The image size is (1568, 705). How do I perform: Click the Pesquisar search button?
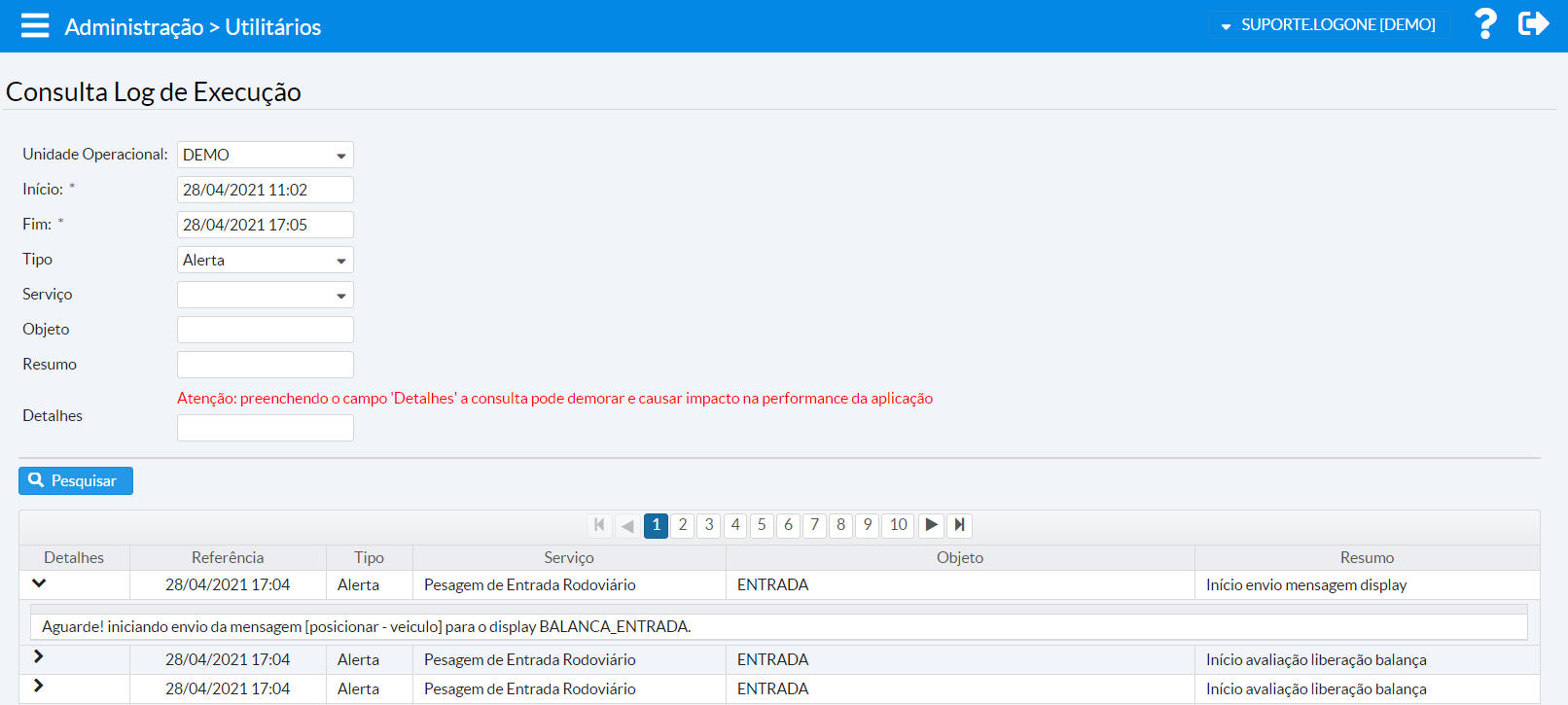[x=76, y=481]
